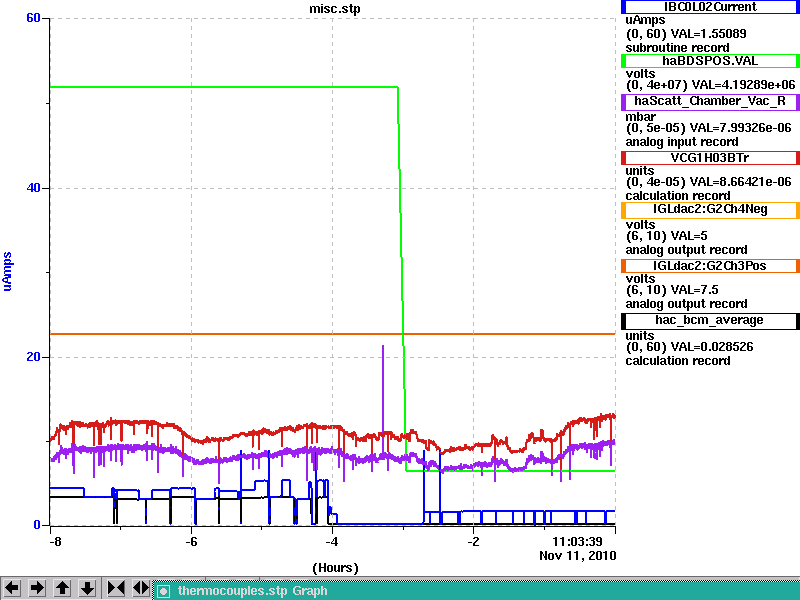This screenshot has width=800, height=600.
Task: Click the pan left arrow button
Action: [x=12, y=588]
